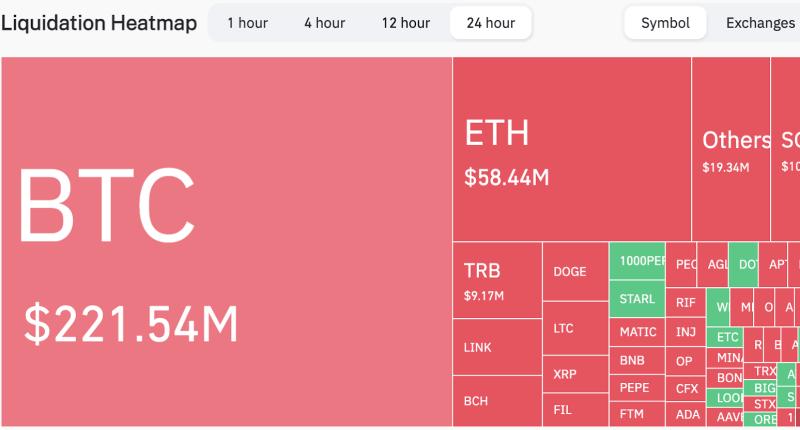Switch heatmap view to Symbol
This screenshot has width=800, height=430.
[665, 23]
